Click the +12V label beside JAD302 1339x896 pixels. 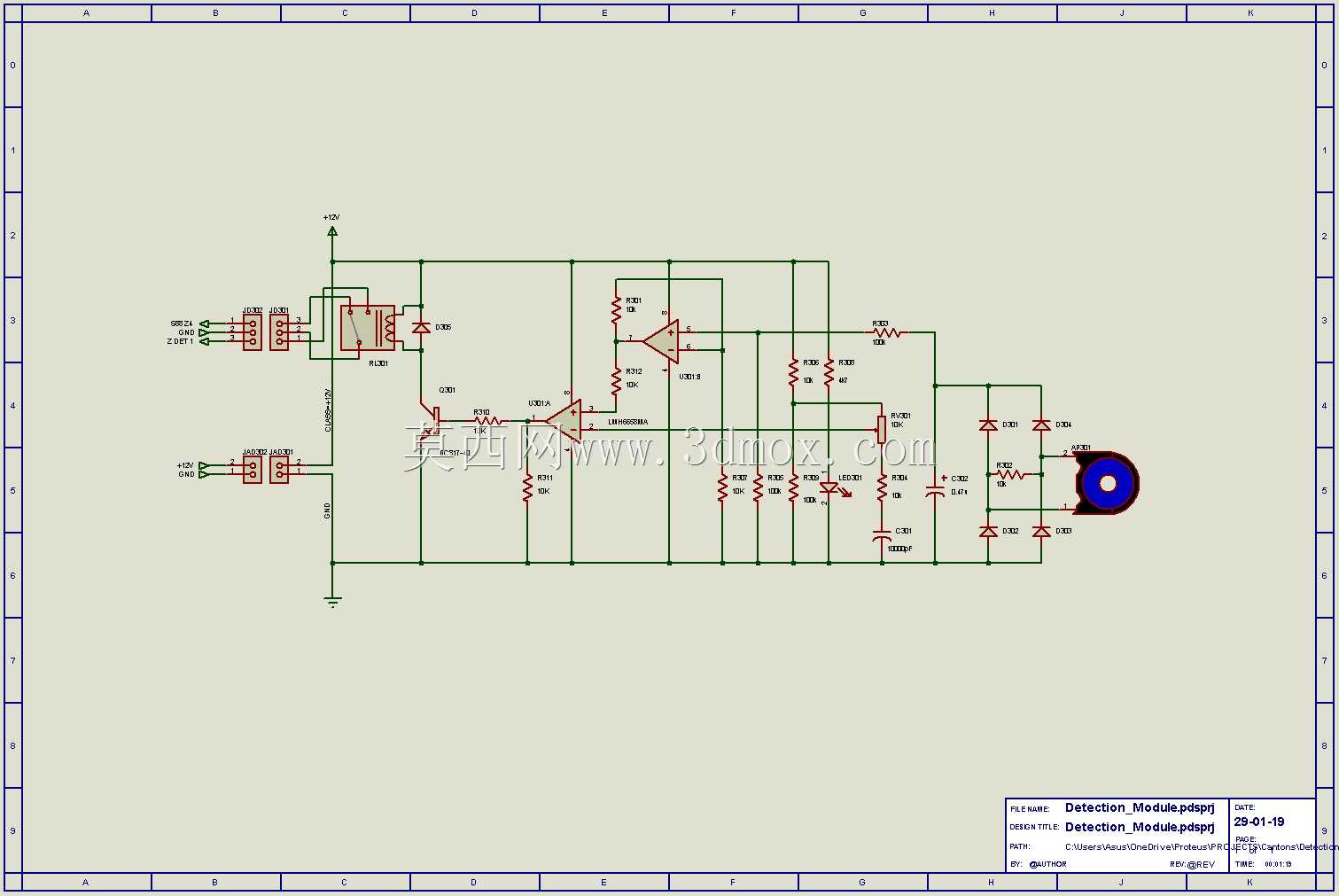point(185,465)
